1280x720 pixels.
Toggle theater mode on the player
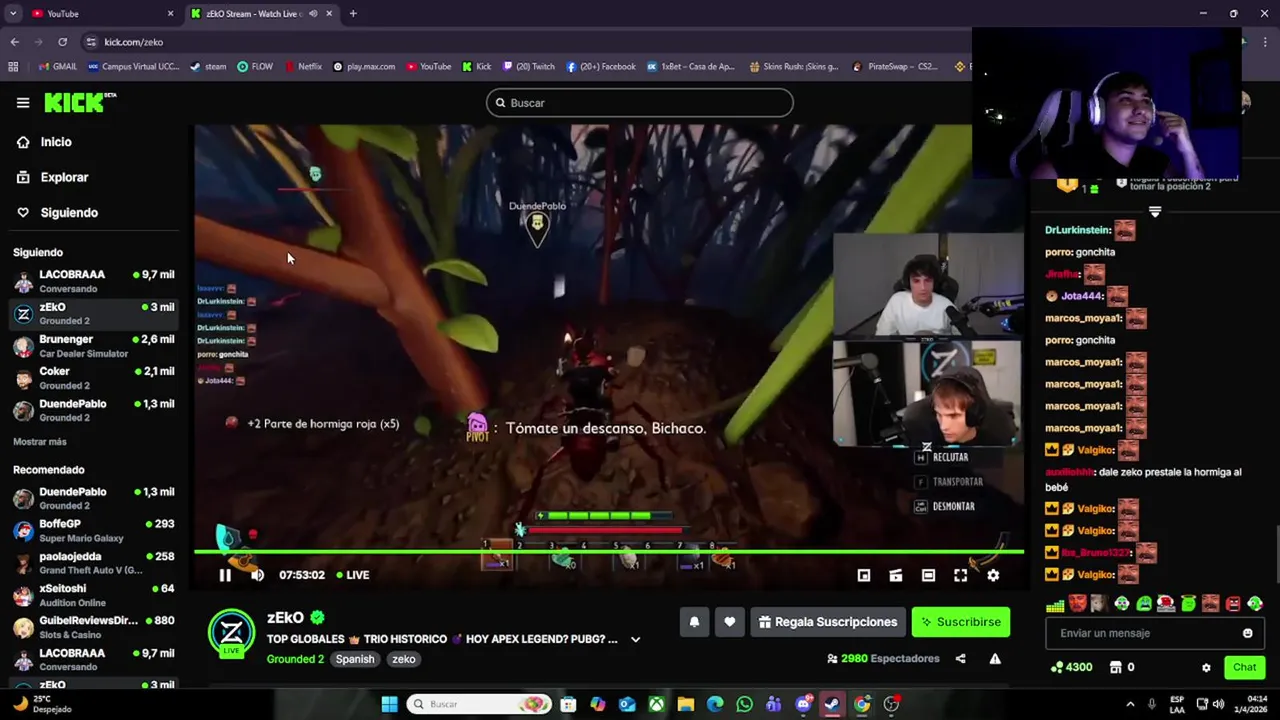928,575
